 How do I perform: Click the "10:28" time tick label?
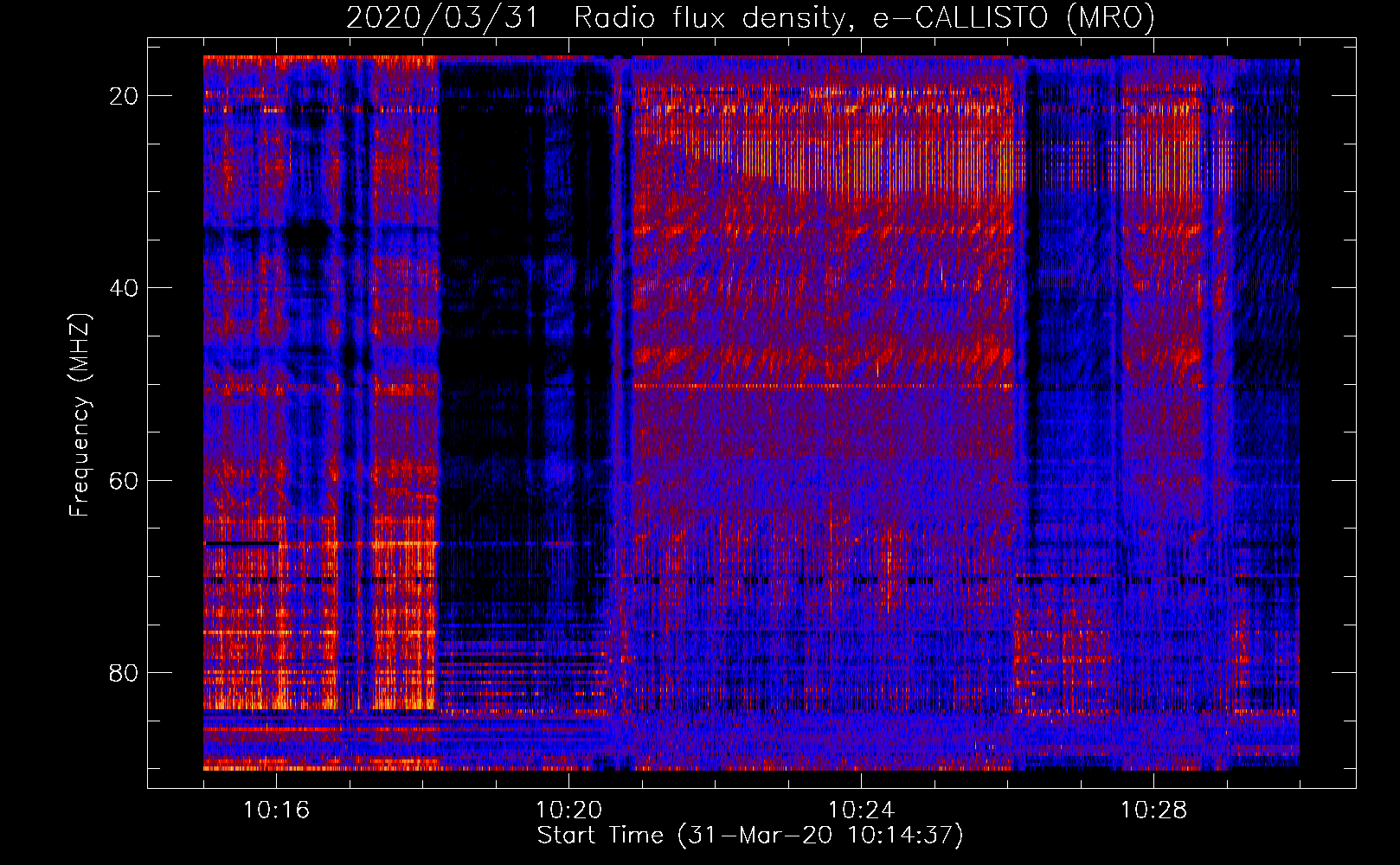(x=1153, y=811)
